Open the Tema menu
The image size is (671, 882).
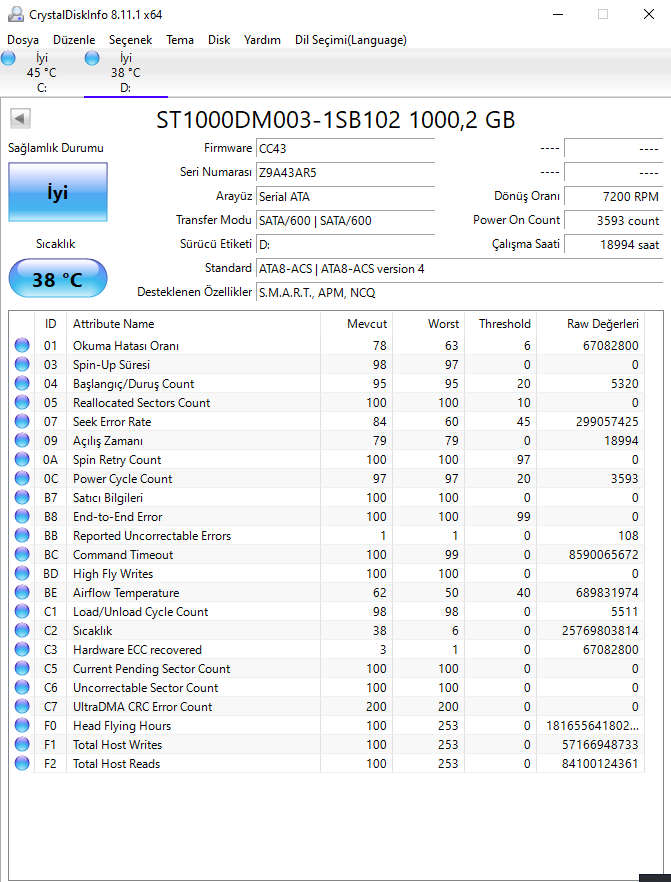(180, 40)
